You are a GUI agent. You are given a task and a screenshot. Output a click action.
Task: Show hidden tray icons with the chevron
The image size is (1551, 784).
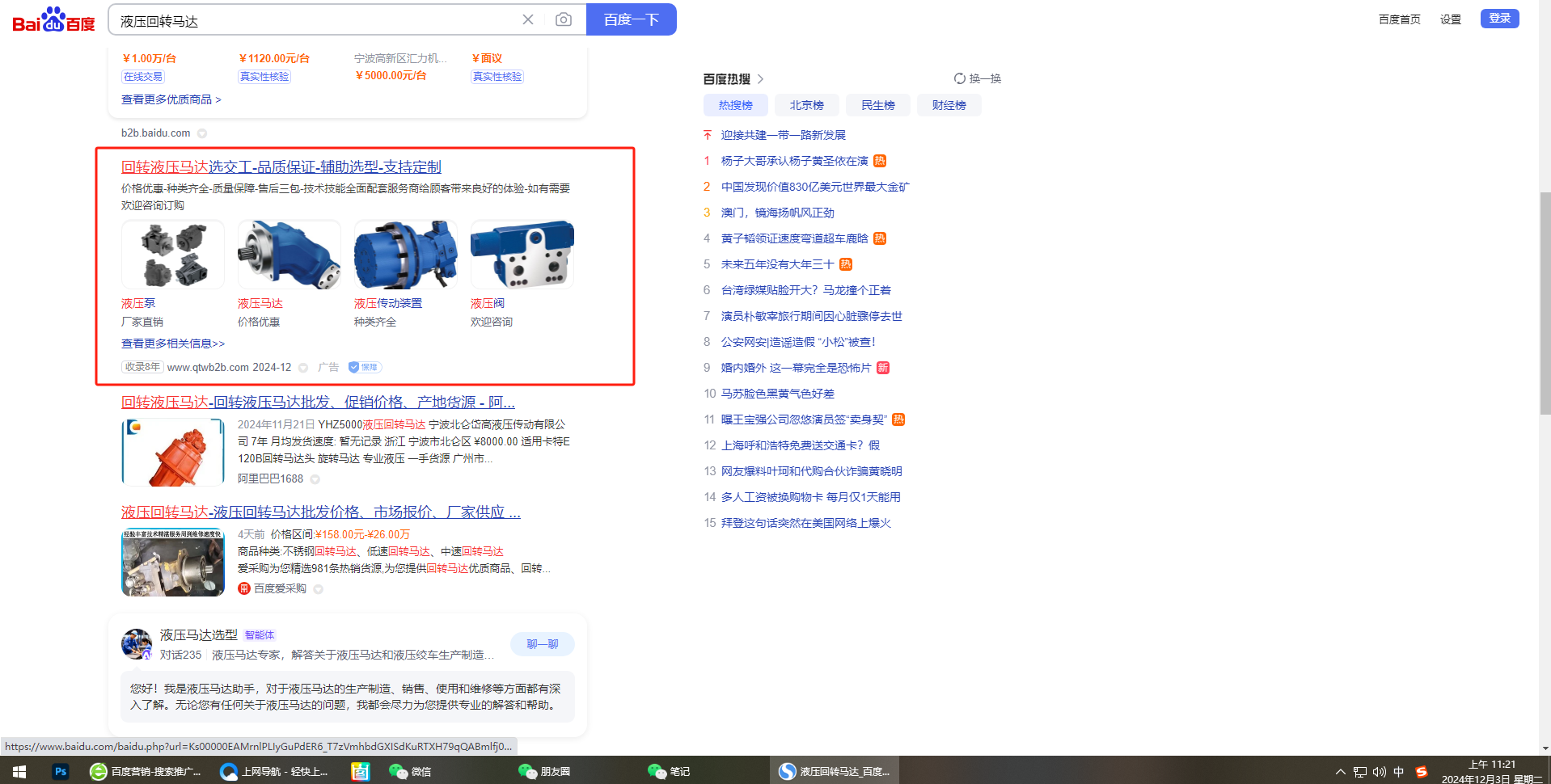(x=1340, y=772)
